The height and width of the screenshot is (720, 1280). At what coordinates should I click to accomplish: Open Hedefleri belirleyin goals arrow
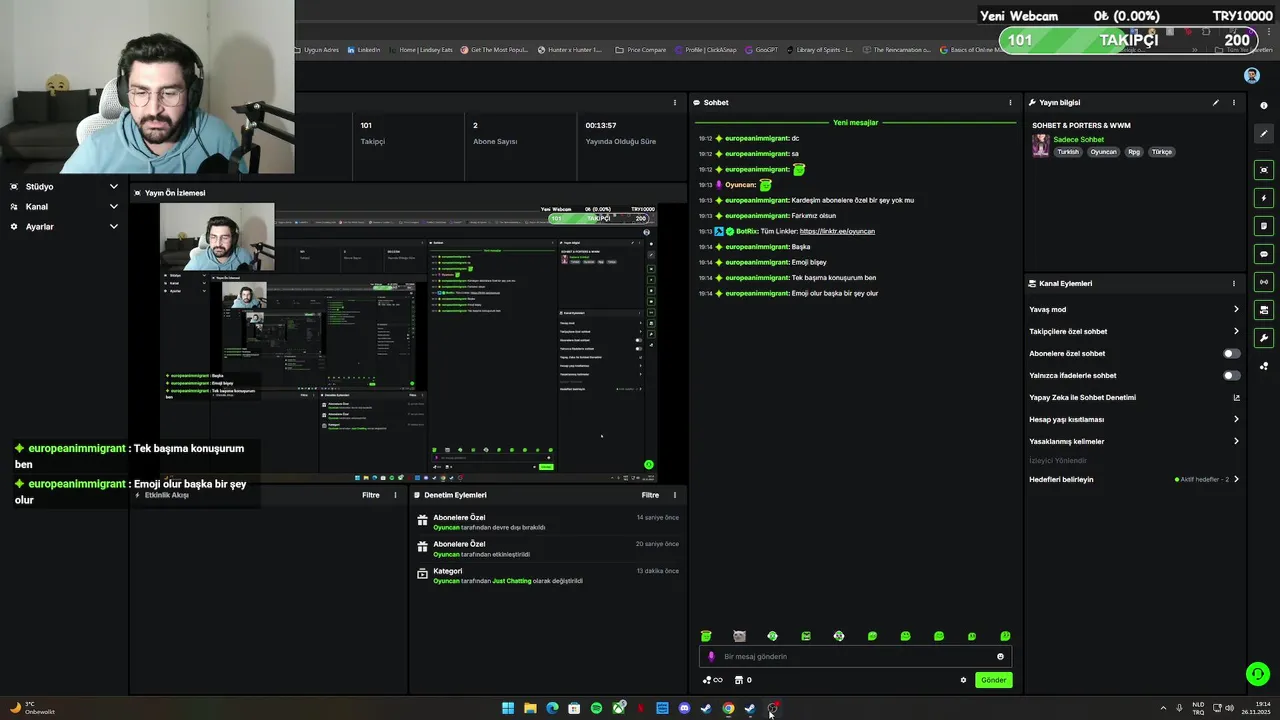[x=1236, y=479]
